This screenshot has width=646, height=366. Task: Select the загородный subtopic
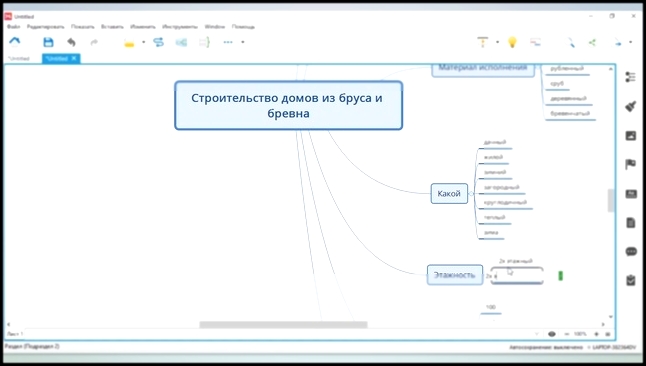click(501, 188)
